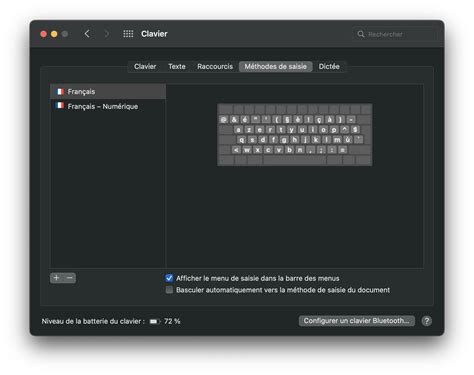This screenshot has height=375, width=474.
Task: Click the magnifying glass search icon
Action: [361, 34]
